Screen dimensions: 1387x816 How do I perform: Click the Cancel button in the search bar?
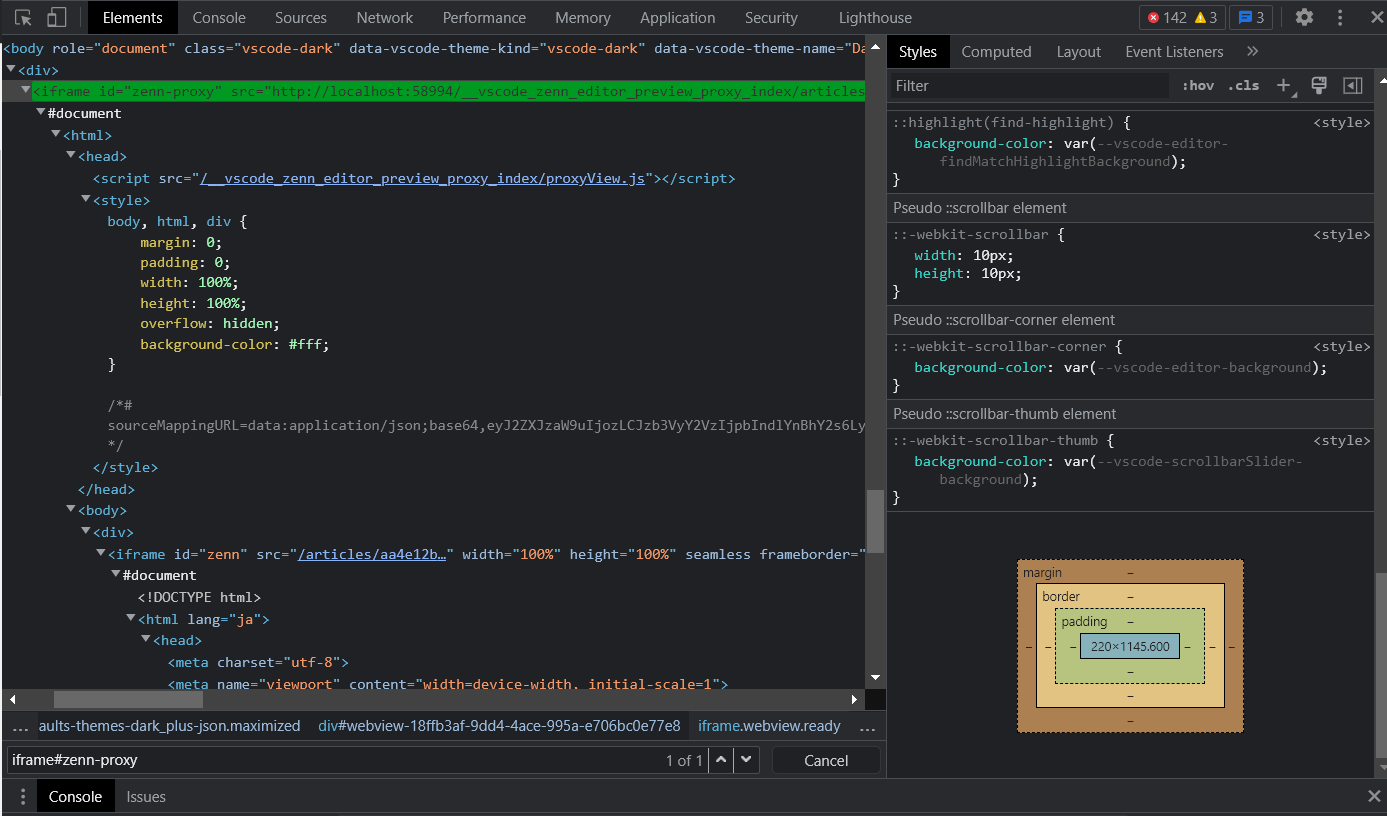[826, 760]
